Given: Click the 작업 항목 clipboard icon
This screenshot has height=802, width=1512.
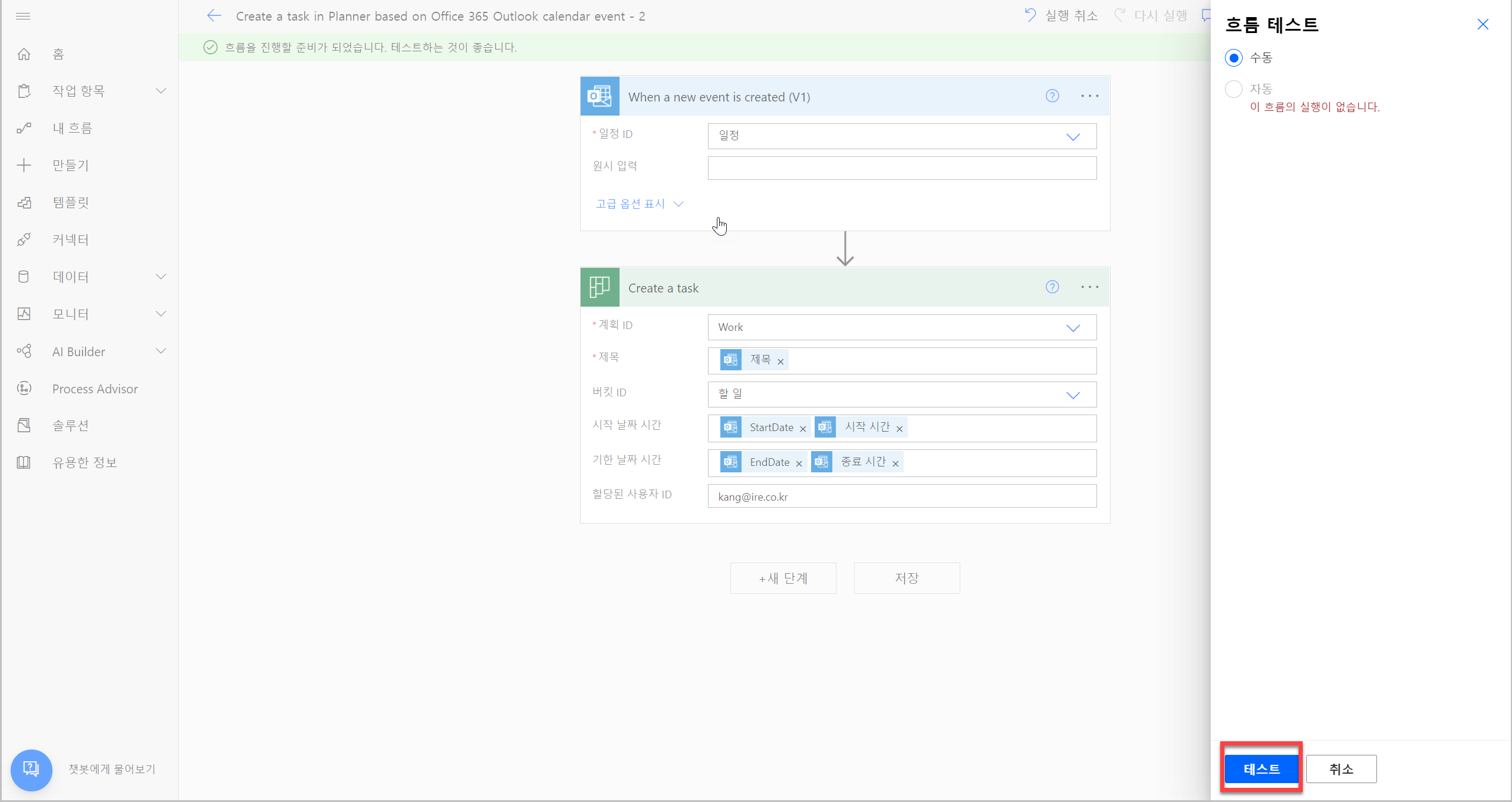Looking at the screenshot, I should 24,91.
